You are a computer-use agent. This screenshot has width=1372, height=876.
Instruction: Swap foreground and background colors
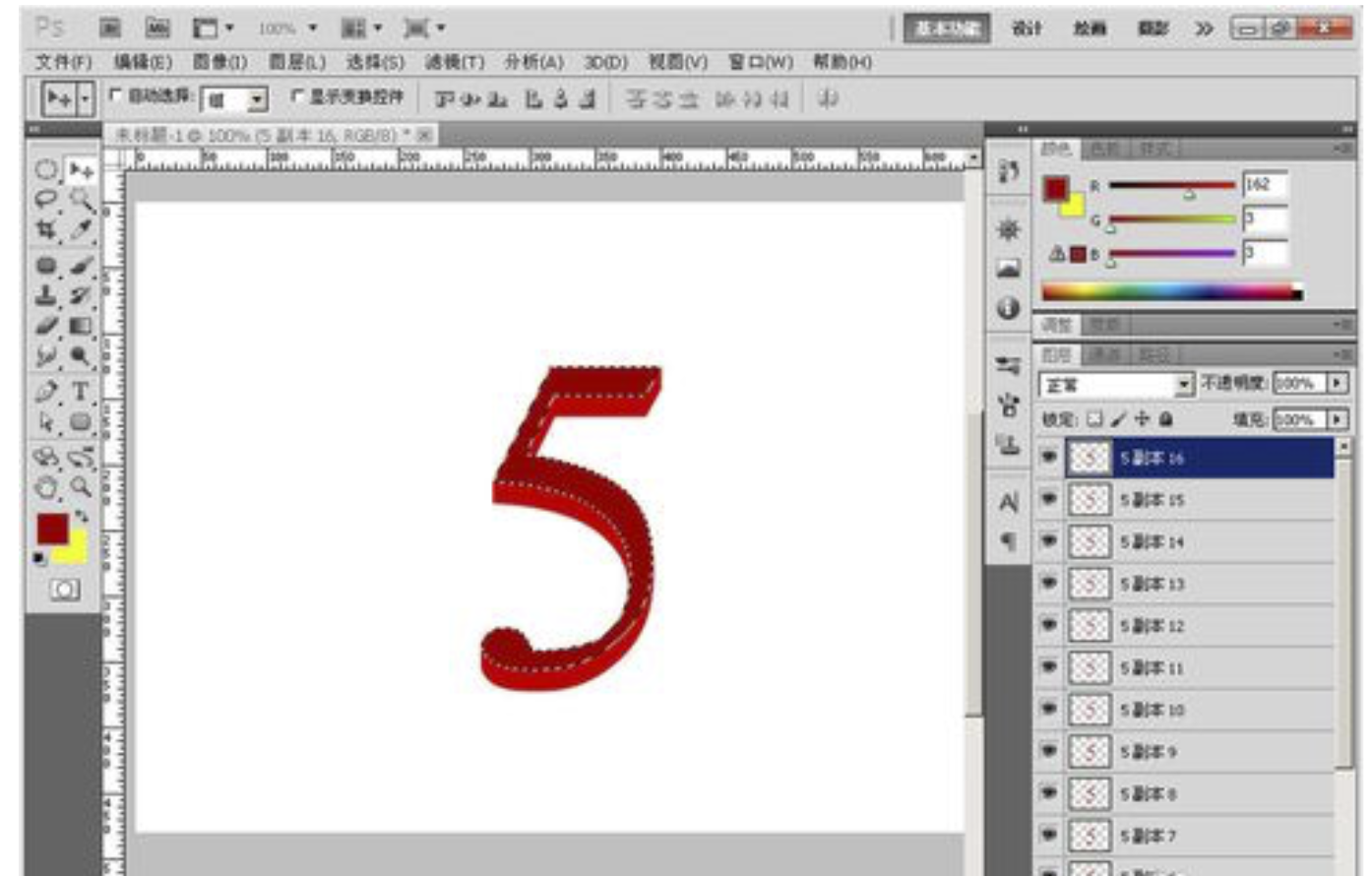click(x=81, y=515)
